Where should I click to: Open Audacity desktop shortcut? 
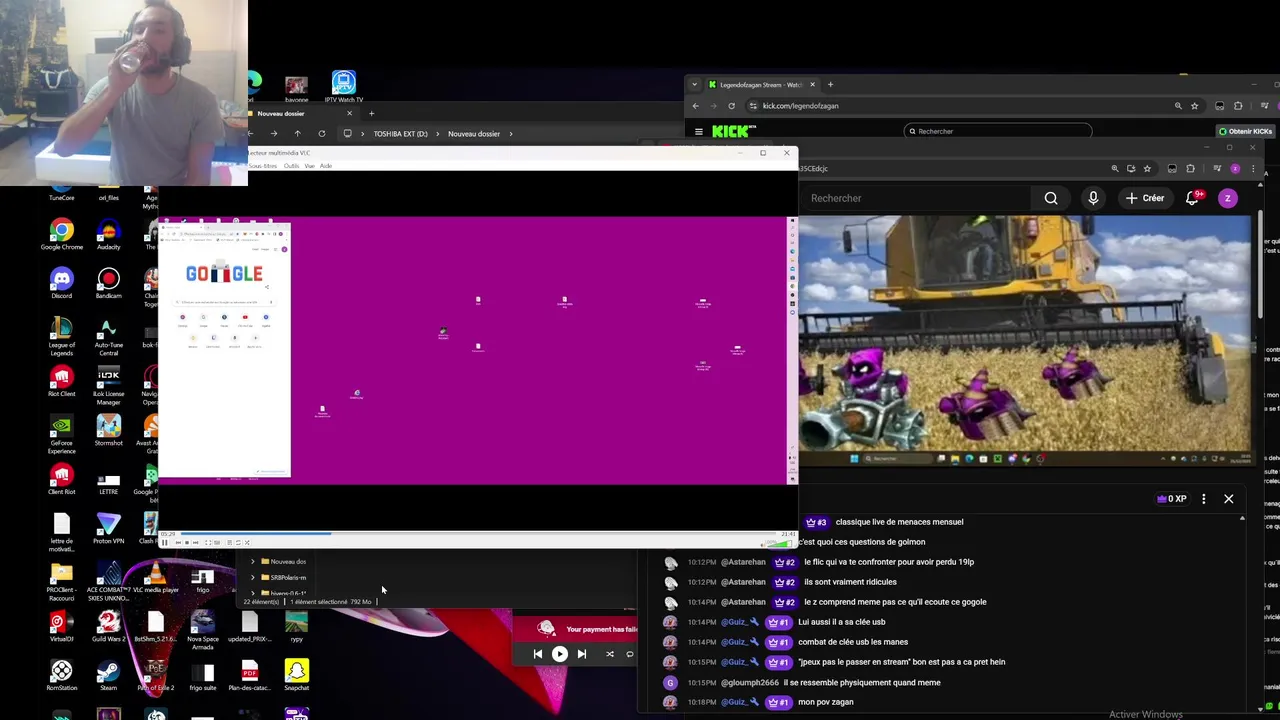coord(109,235)
